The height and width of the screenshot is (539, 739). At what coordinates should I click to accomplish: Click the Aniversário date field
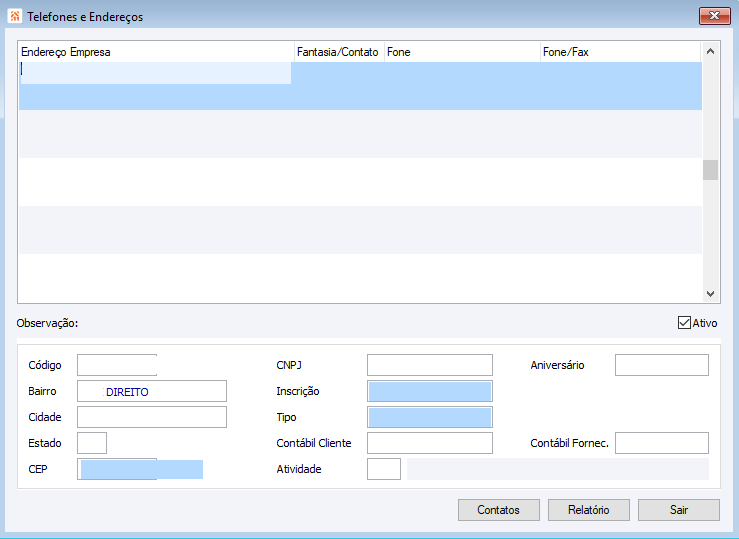pos(662,365)
